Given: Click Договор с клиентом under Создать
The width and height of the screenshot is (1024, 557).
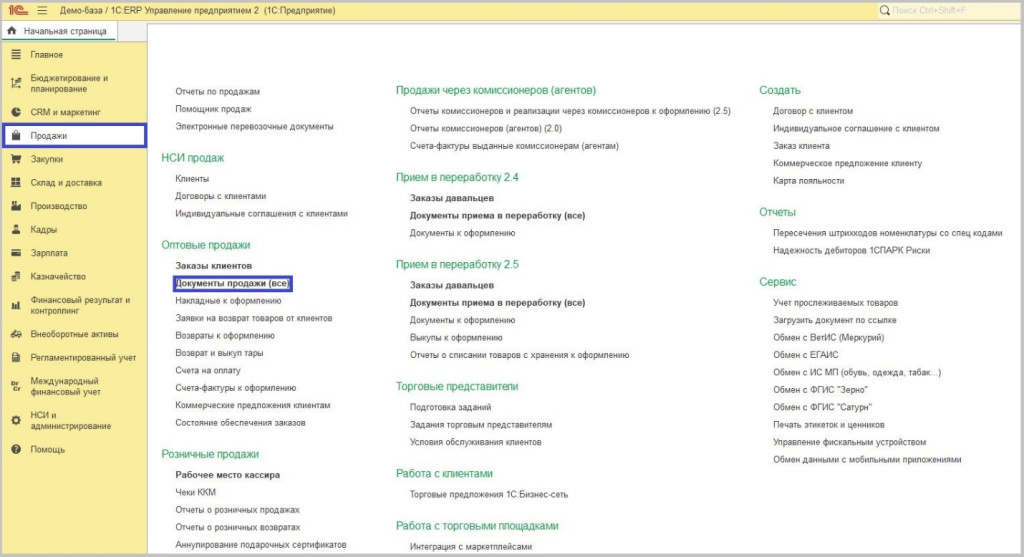Looking at the screenshot, I should (x=813, y=111).
